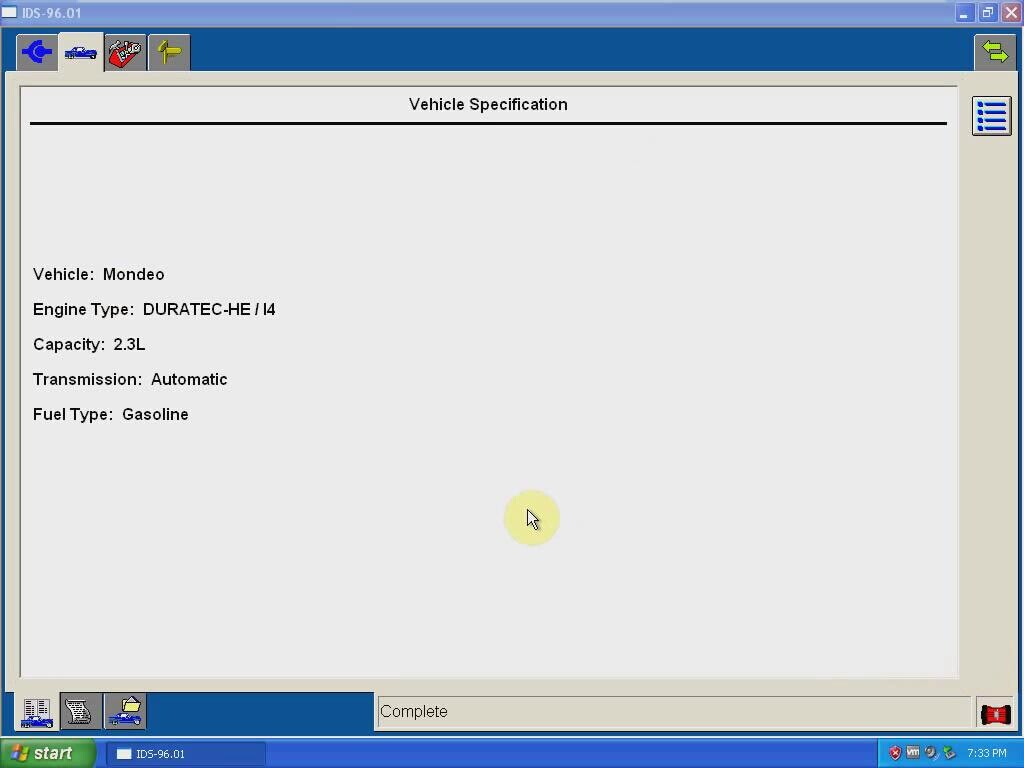This screenshot has height=768, width=1024.
Task: Open the blue system page tab
Action: point(37,52)
